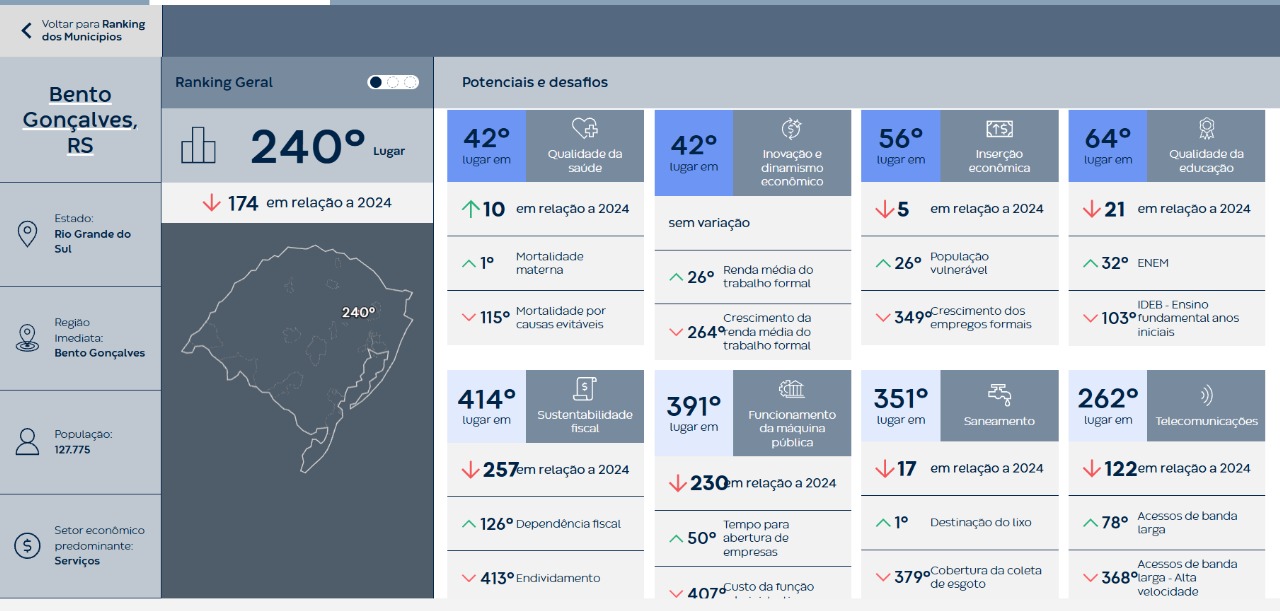This screenshot has width=1280, height=611.
Task: Click the Inserção econômica money icon
Action: click(x=999, y=129)
